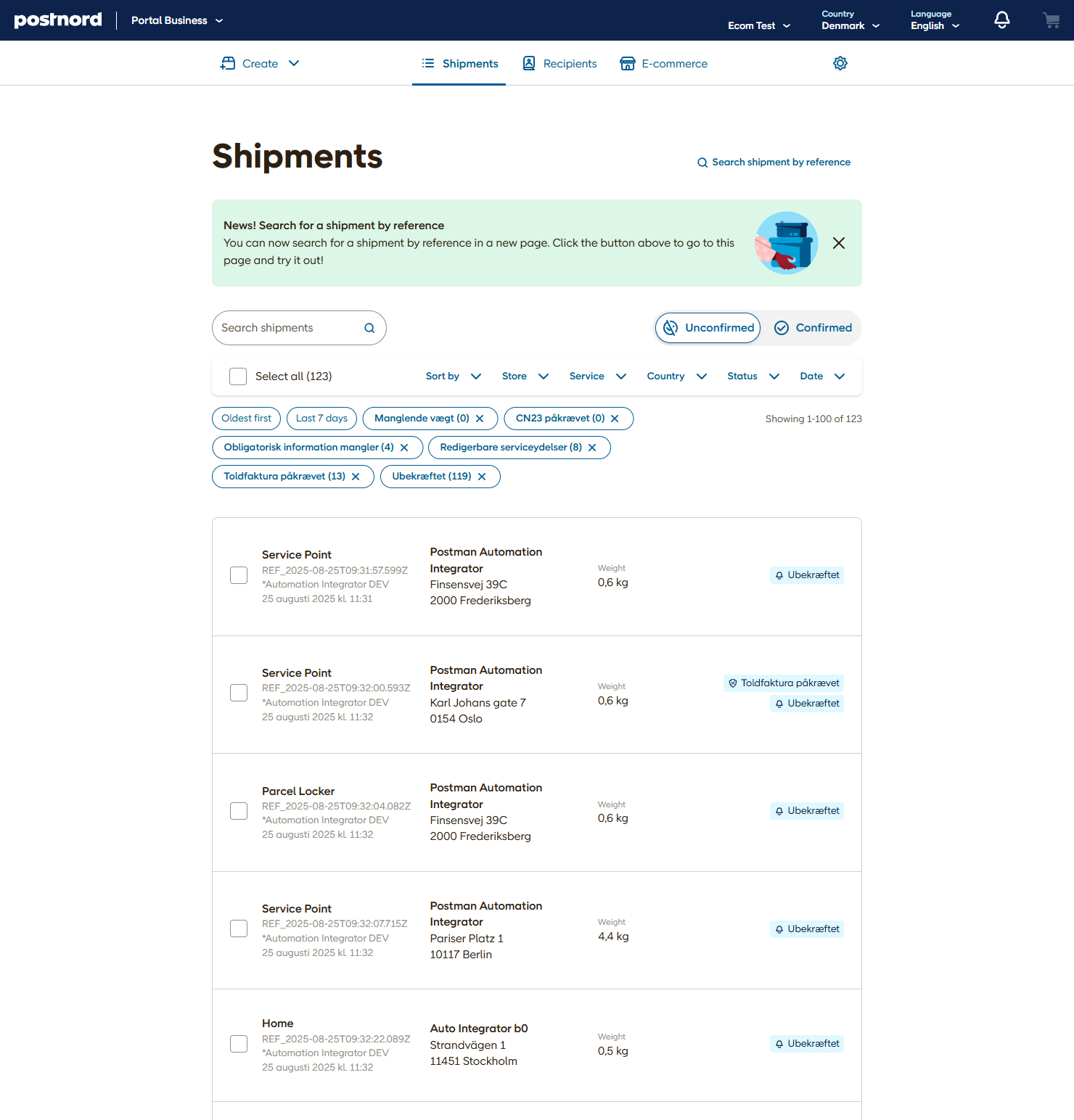Image resolution: width=1074 pixels, height=1120 pixels.
Task: Remove Ubekræftet (119) filter chip
Action: (x=482, y=477)
